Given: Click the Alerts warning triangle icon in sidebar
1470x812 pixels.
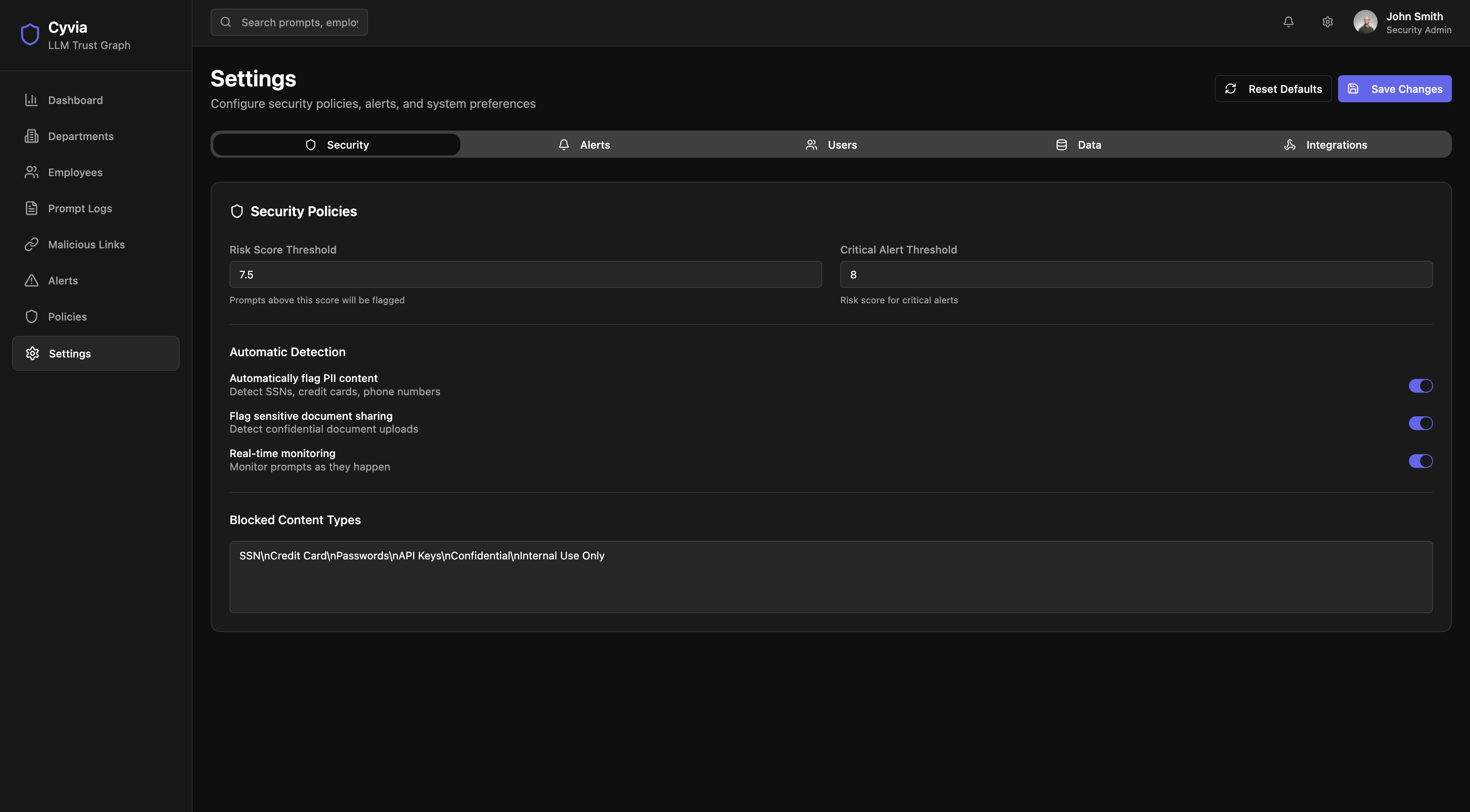Looking at the screenshot, I should click(31, 281).
